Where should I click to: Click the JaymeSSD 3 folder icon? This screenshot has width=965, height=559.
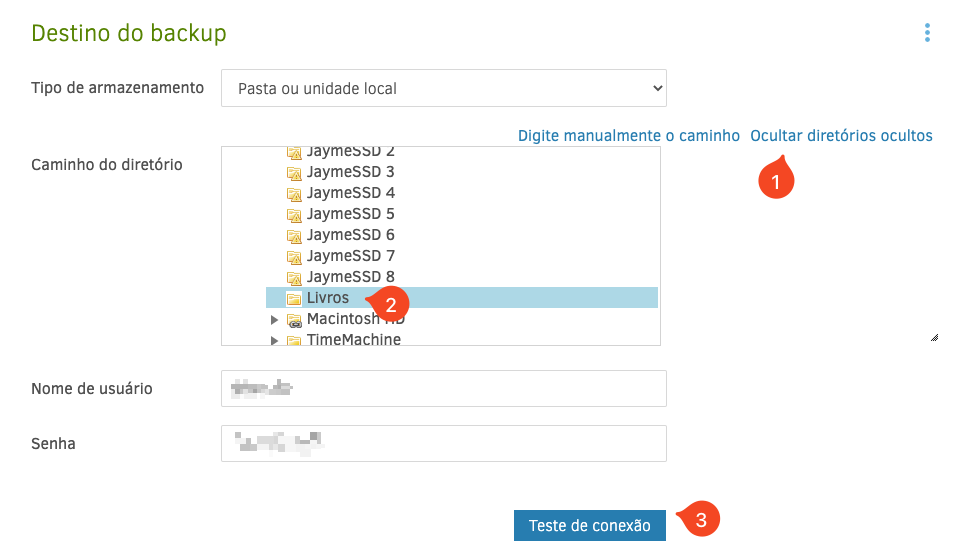[x=294, y=172]
